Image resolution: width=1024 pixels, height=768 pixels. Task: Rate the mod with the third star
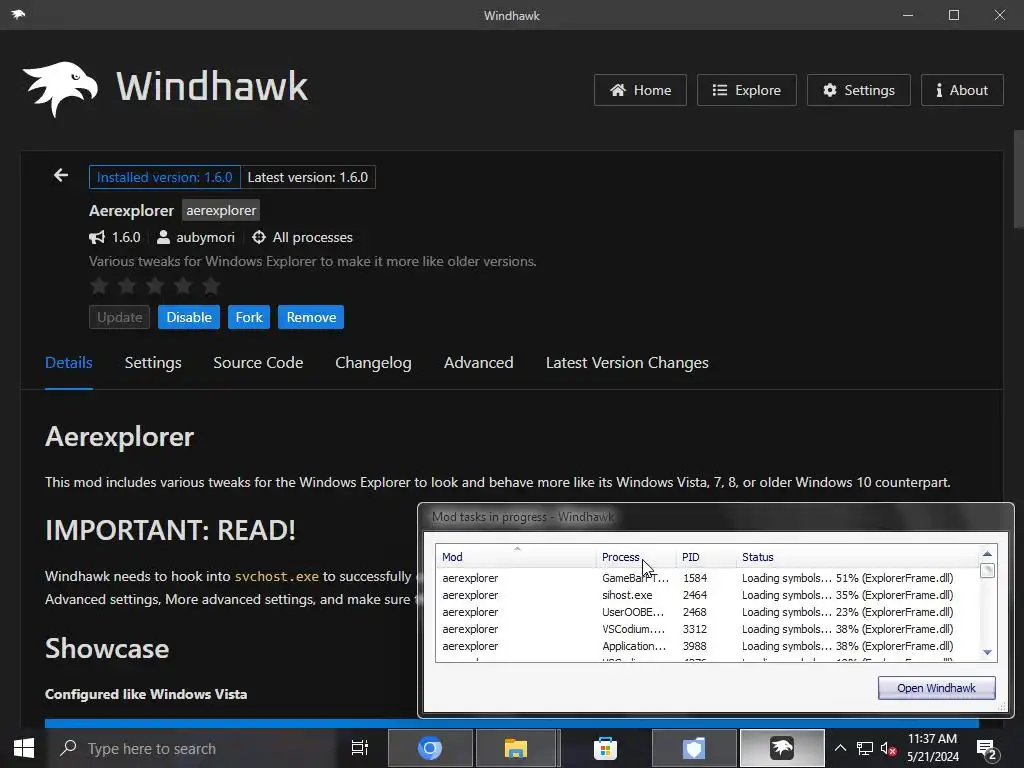click(155, 285)
